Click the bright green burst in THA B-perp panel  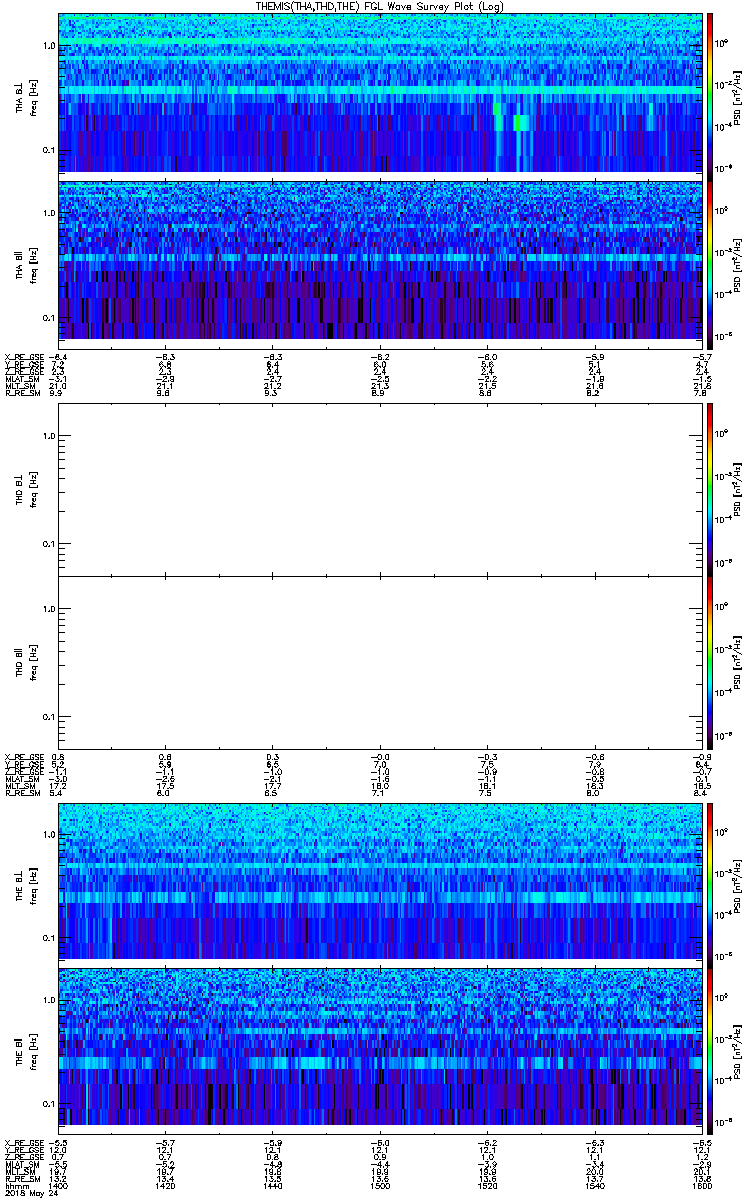521,123
